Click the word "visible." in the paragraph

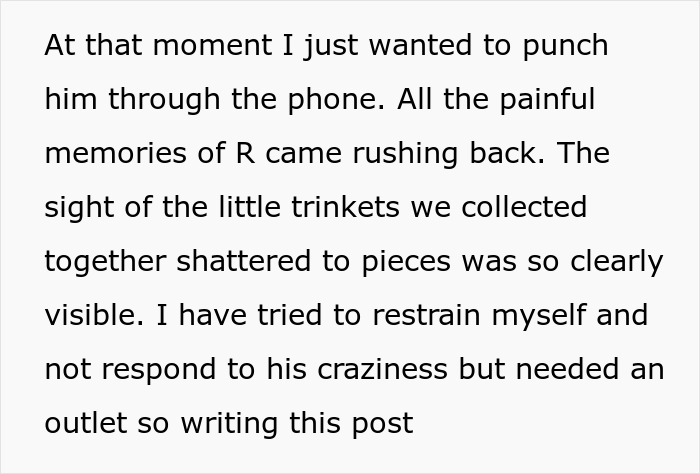(94, 316)
